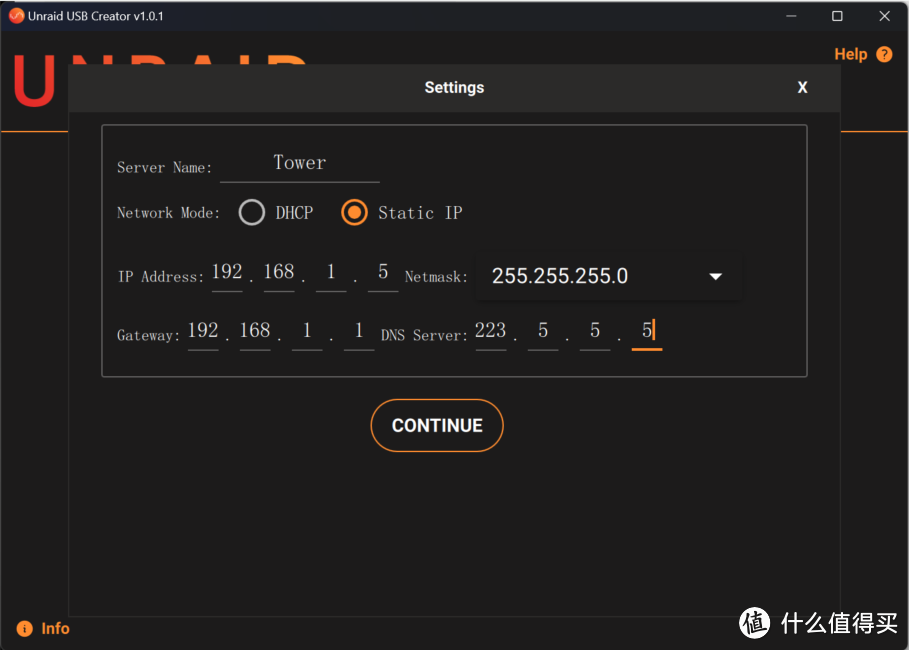Select DHCP network mode
The image size is (909, 650).
point(252,212)
